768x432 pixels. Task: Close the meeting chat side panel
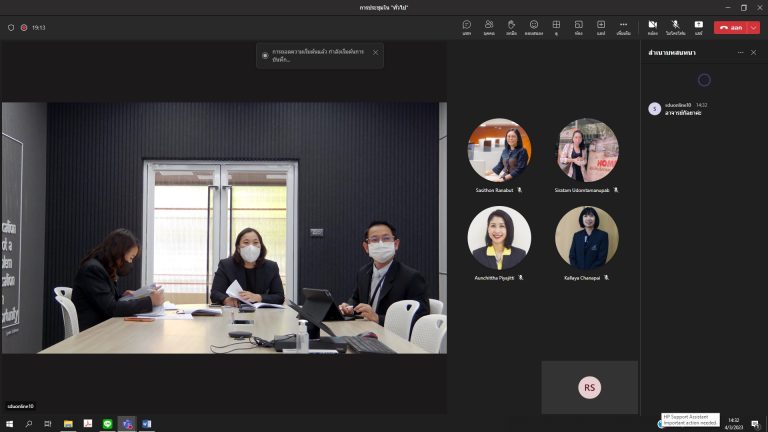[754, 52]
